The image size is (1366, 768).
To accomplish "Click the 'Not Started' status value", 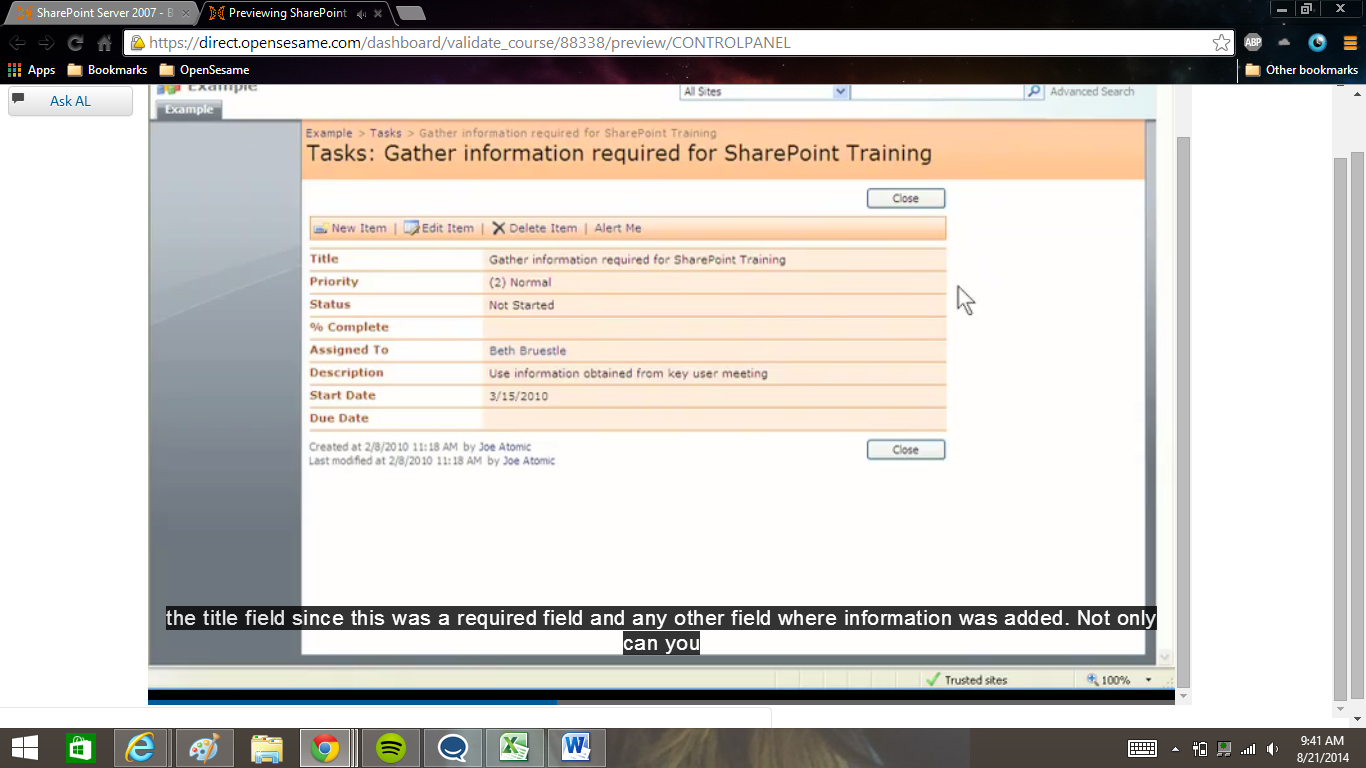I will (x=521, y=305).
